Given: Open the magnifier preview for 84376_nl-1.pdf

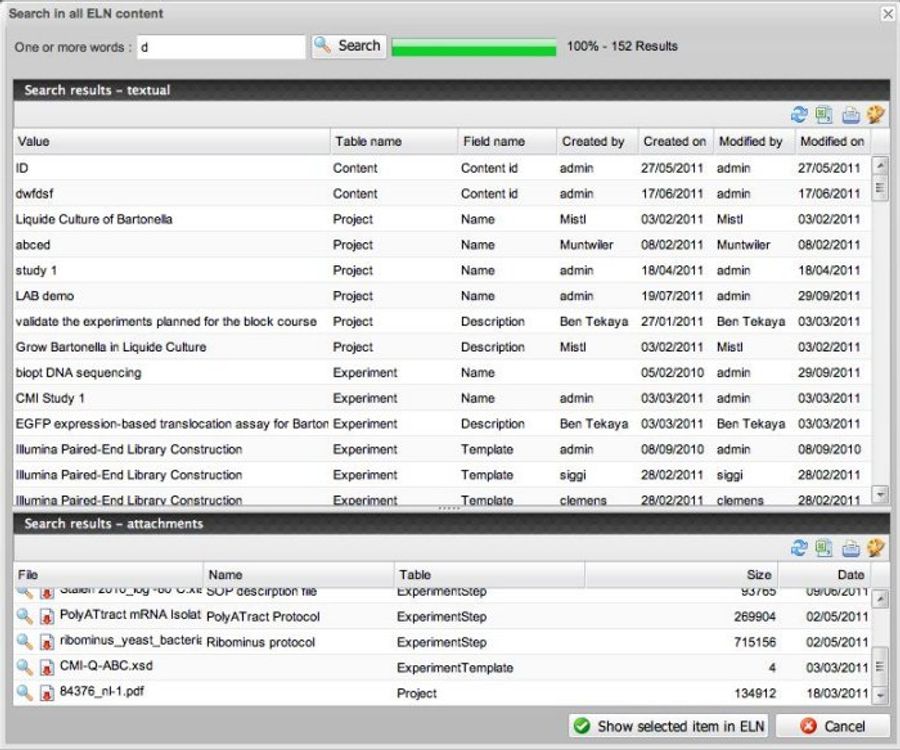Looking at the screenshot, I should [22, 692].
